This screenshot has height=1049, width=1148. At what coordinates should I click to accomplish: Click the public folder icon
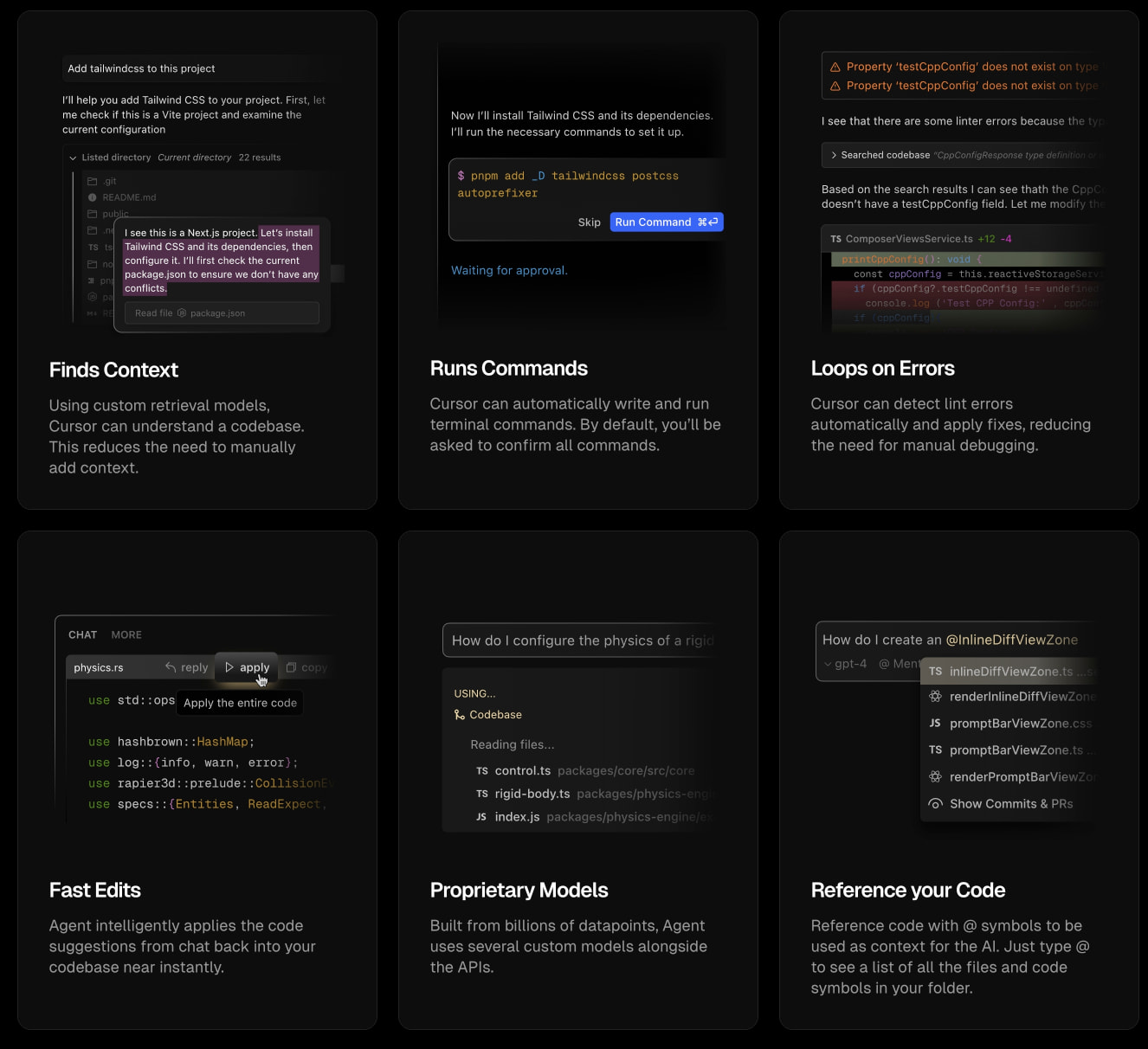pyautogui.click(x=92, y=214)
